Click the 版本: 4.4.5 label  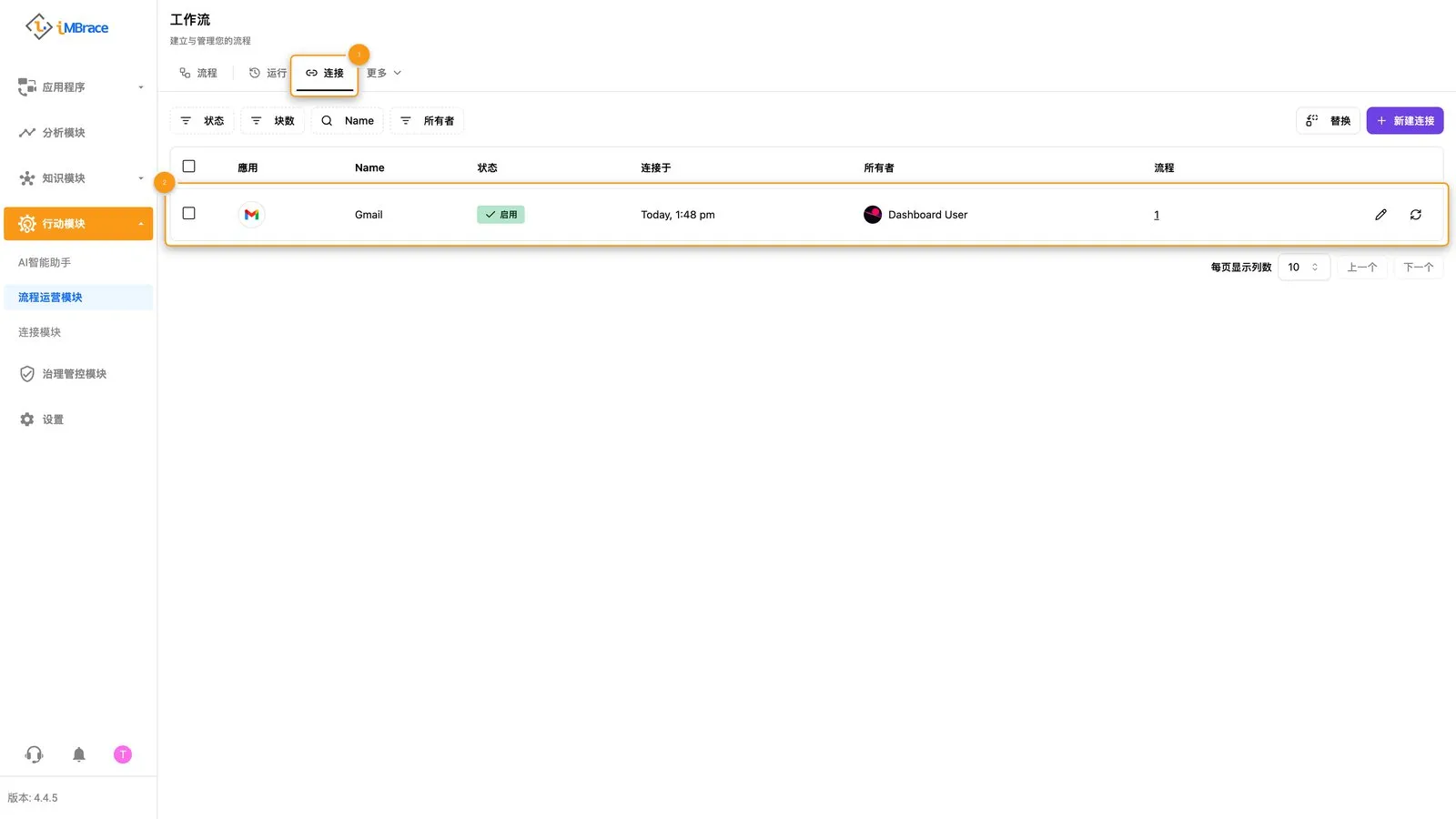coord(33,798)
